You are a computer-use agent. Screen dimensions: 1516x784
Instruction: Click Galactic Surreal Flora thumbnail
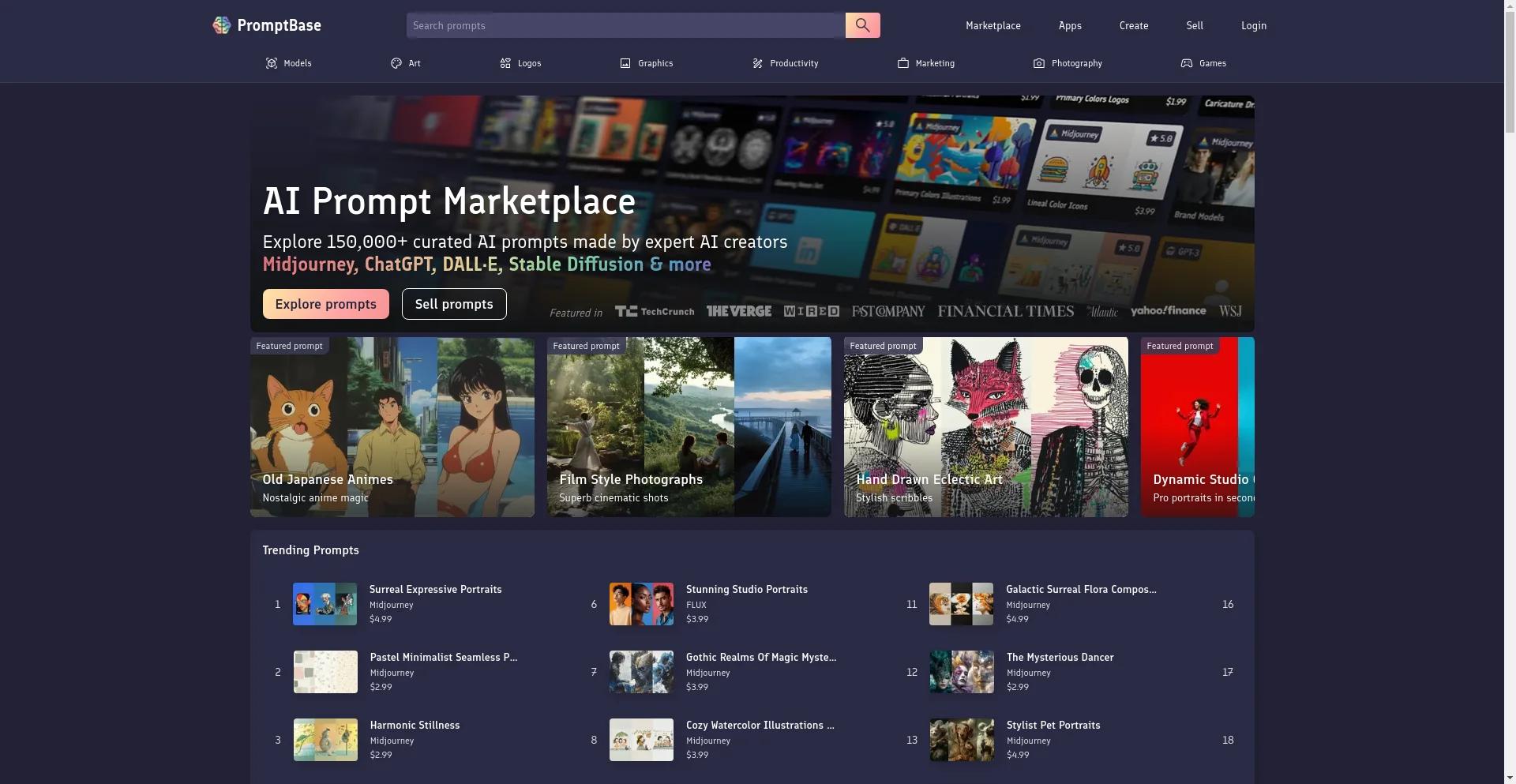coord(961,604)
